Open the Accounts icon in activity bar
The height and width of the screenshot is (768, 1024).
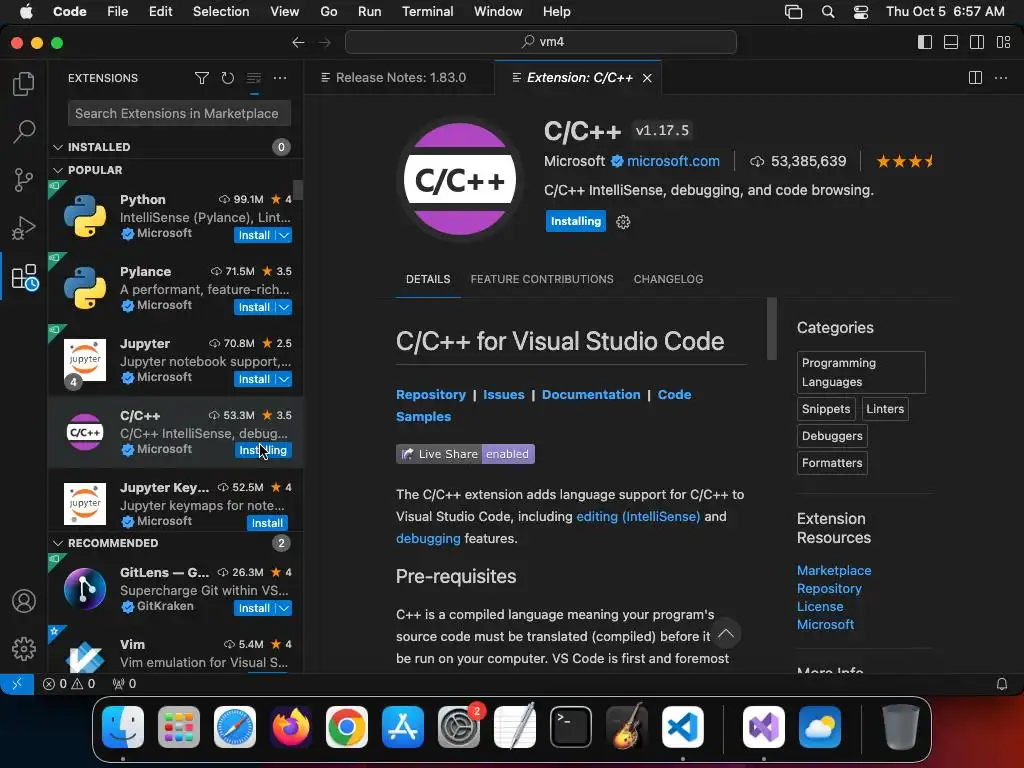tap(24, 601)
